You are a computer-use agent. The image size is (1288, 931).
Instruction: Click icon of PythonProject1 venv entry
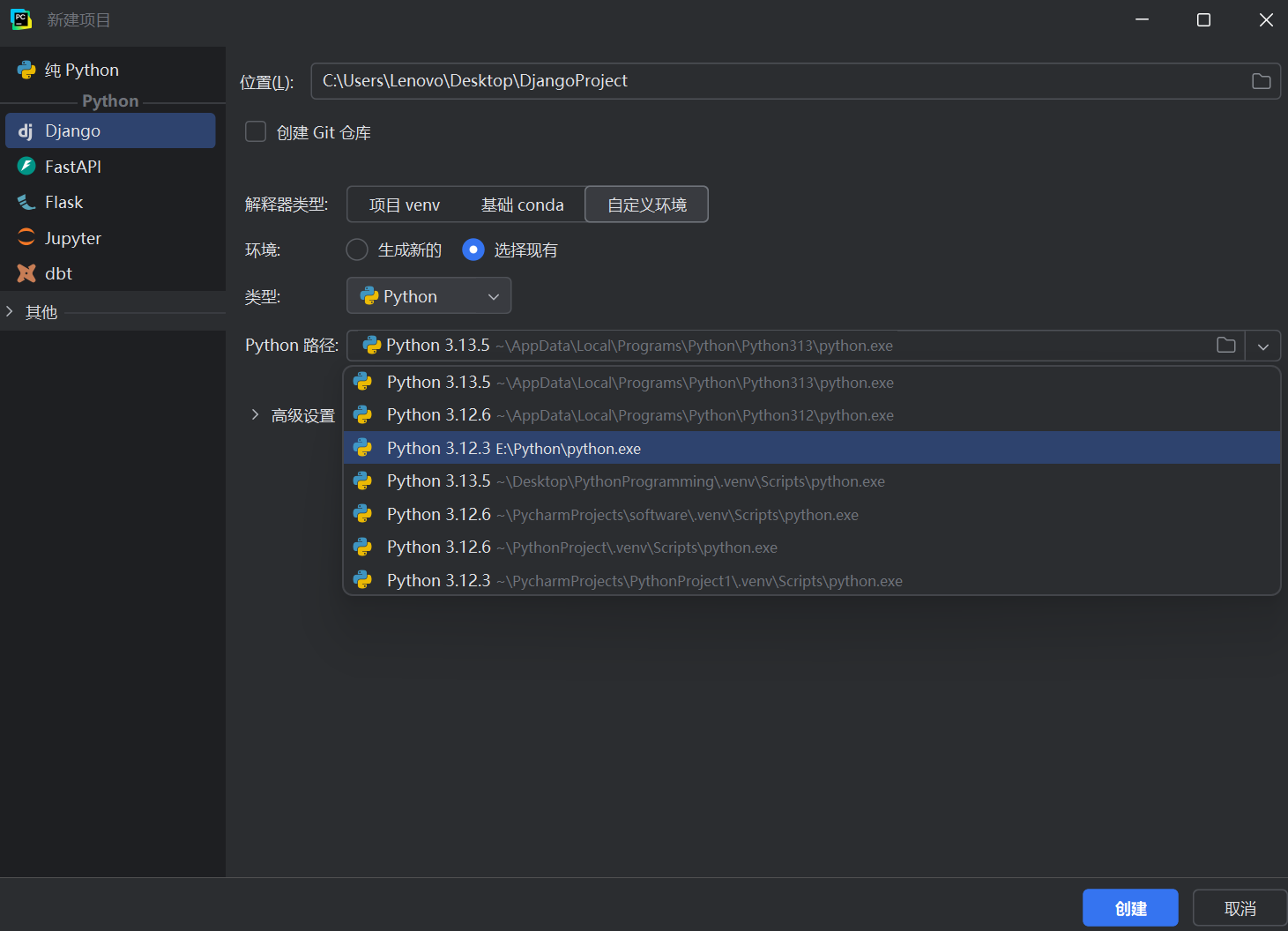pyautogui.click(x=362, y=580)
